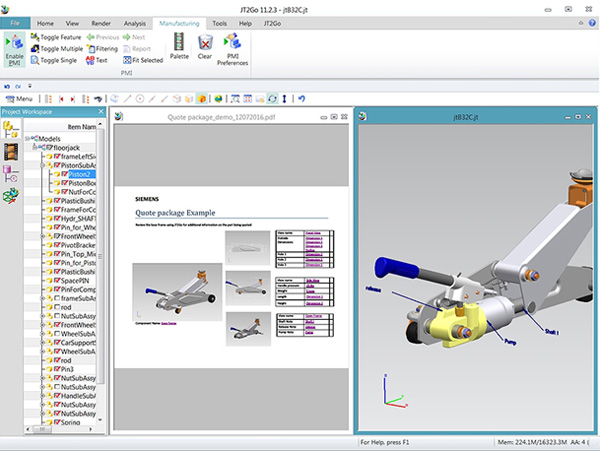Image resolution: width=600 pixels, height=451 pixels.
Task: Click the vertical double-arrow toolbar icon
Action: point(284,99)
